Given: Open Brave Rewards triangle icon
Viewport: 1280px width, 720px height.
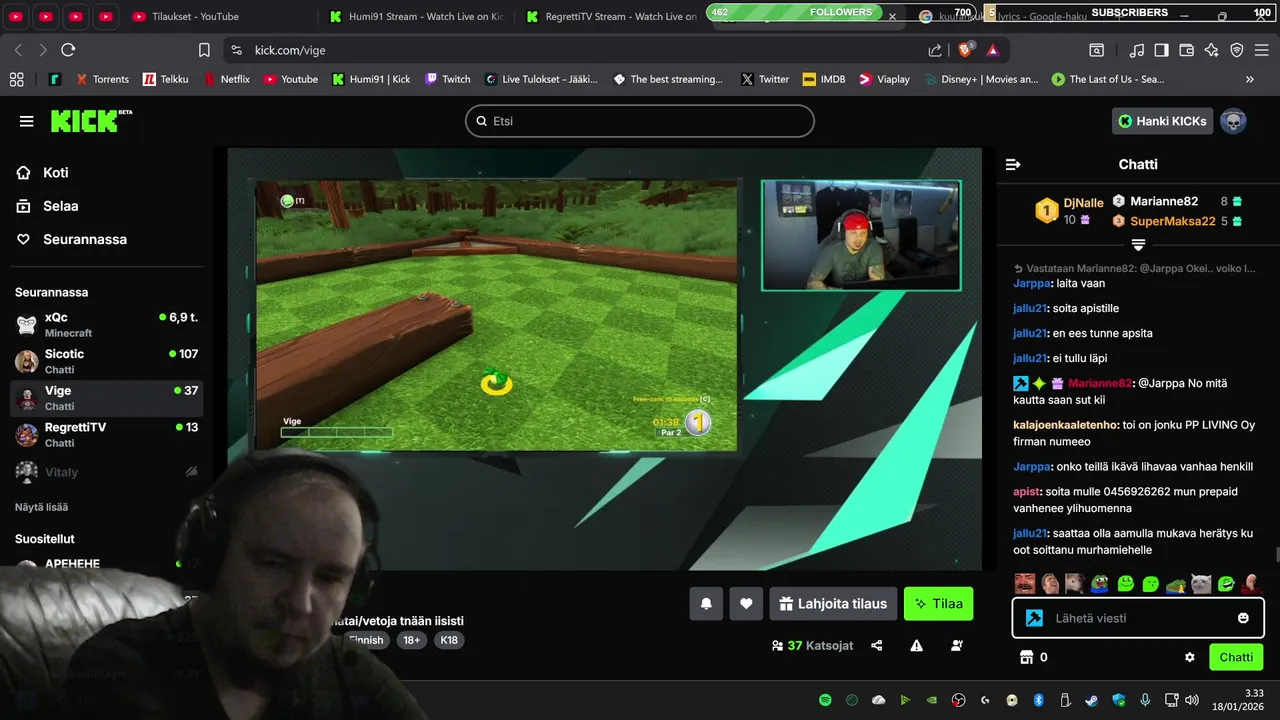Looking at the screenshot, I should click(993, 50).
